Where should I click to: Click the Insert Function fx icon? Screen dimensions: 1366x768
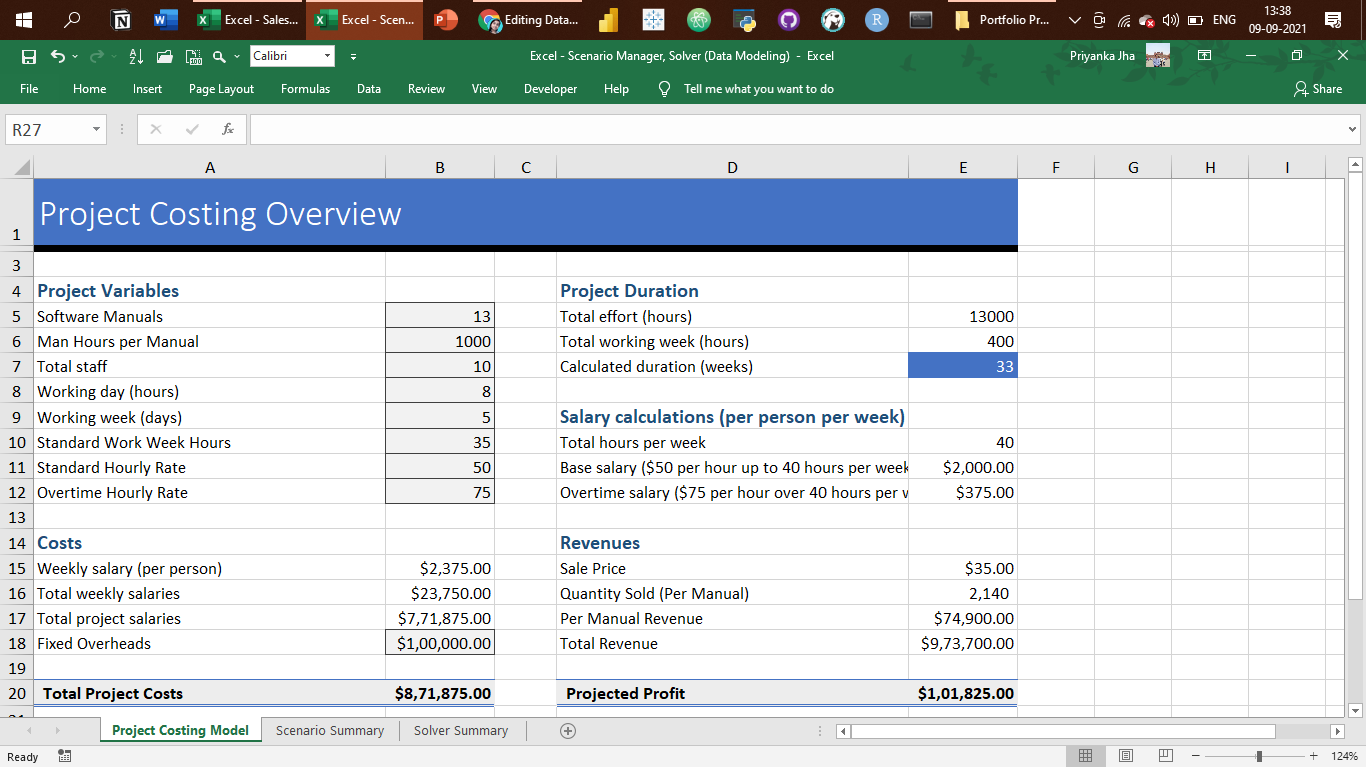pos(228,129)
